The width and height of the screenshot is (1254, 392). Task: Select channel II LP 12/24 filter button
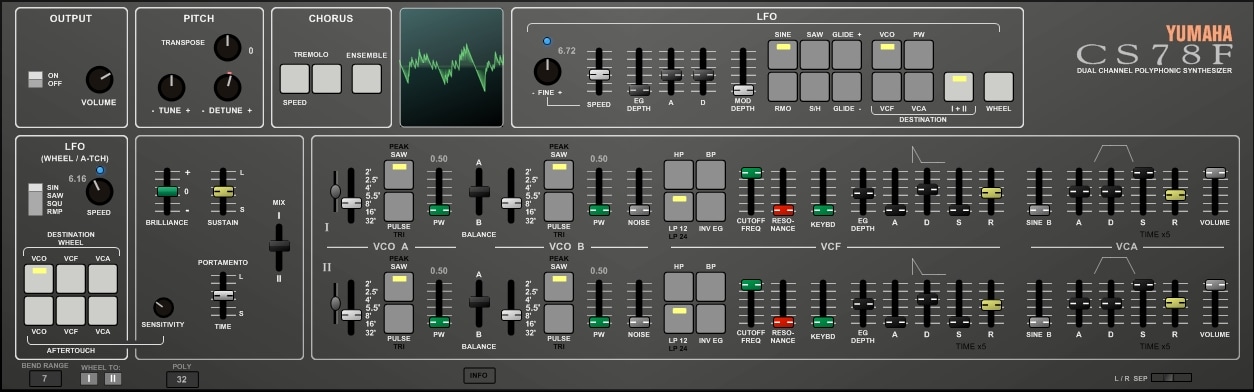pyautogui.click(x=679, y=318)
